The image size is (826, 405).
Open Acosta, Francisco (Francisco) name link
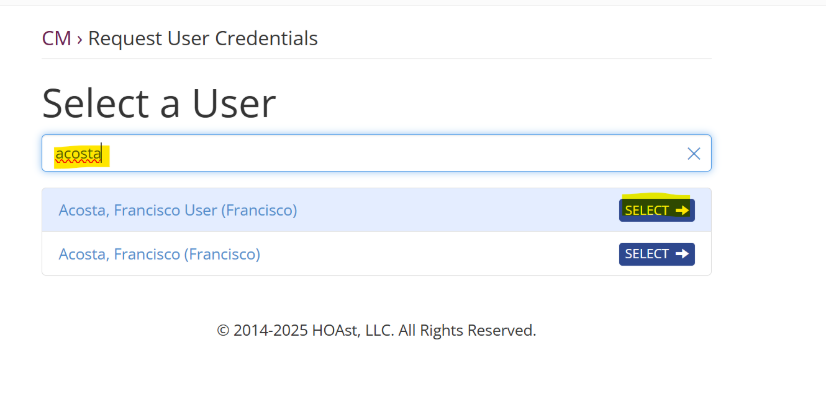[159, 254]
